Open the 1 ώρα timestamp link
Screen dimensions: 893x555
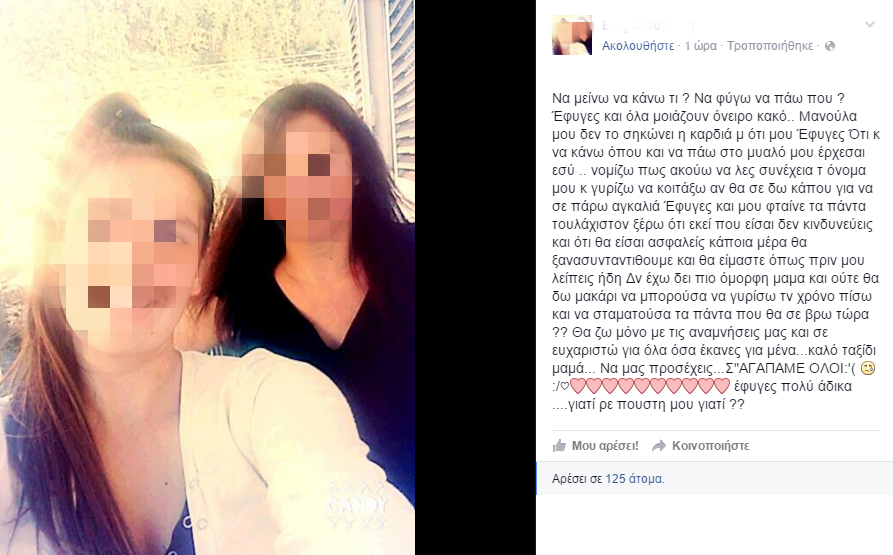(701, 46)
